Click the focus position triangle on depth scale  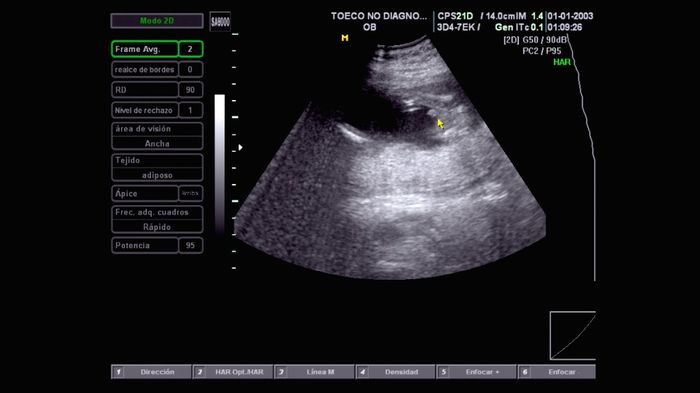click(241, 147)
